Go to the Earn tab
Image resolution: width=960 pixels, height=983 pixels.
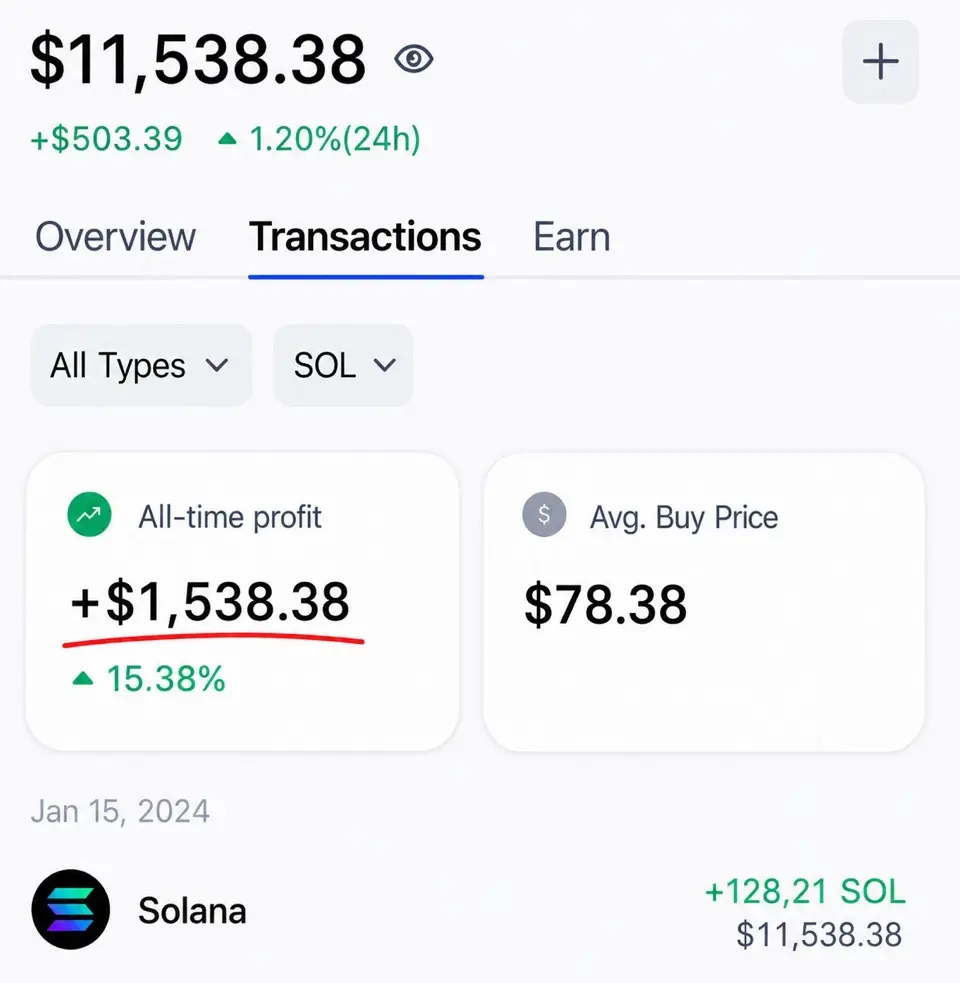[x=572, y=237]
